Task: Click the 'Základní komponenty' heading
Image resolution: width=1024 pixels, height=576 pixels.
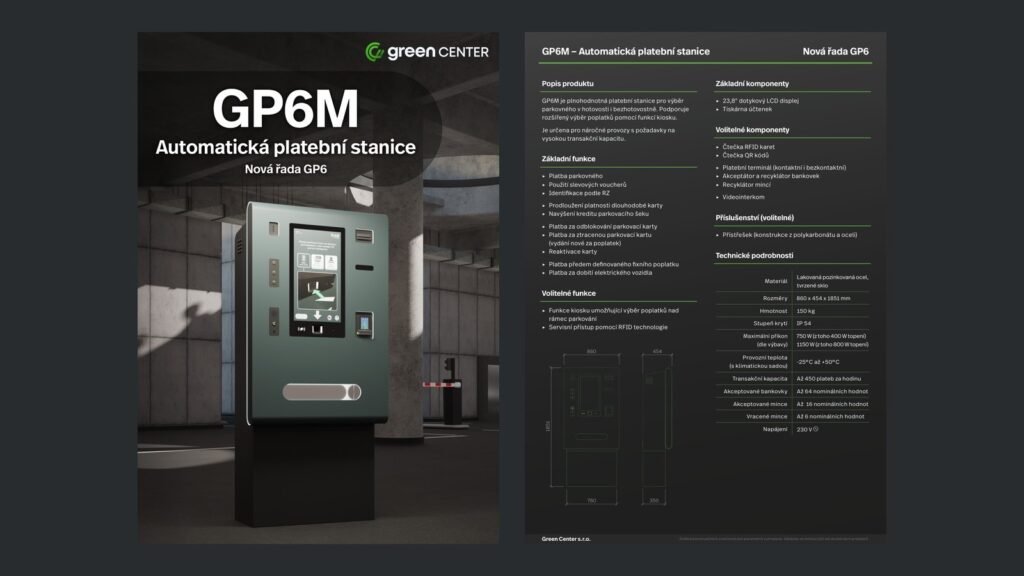Action: (x=752, y=84)
